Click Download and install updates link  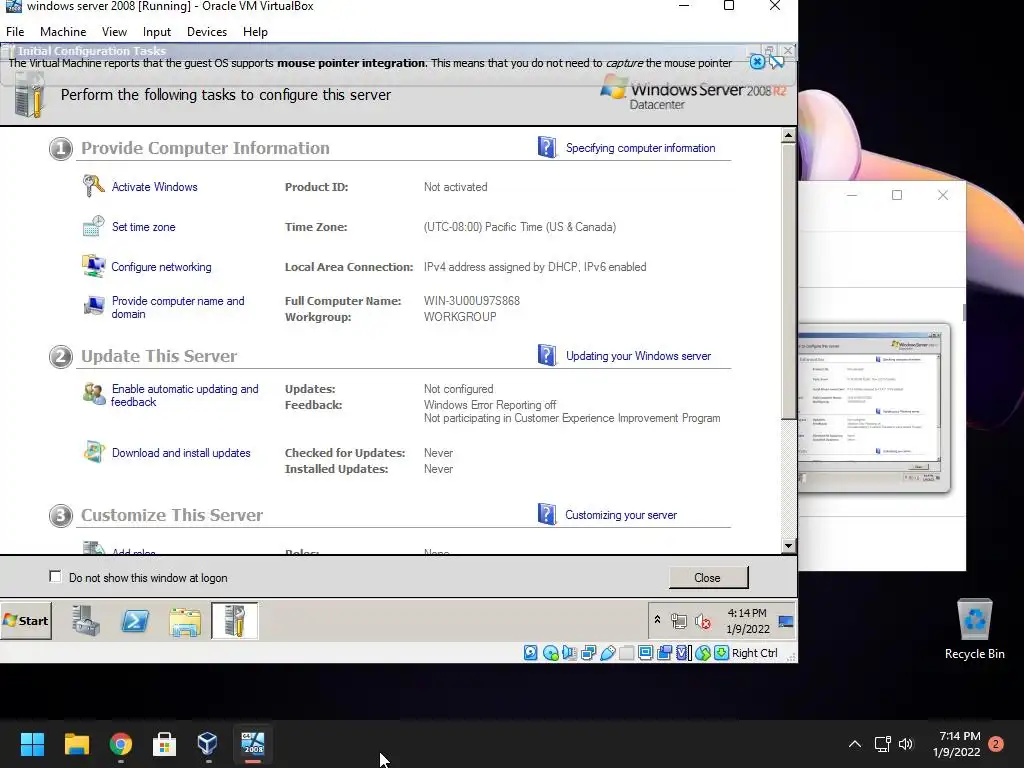[181, 453]
